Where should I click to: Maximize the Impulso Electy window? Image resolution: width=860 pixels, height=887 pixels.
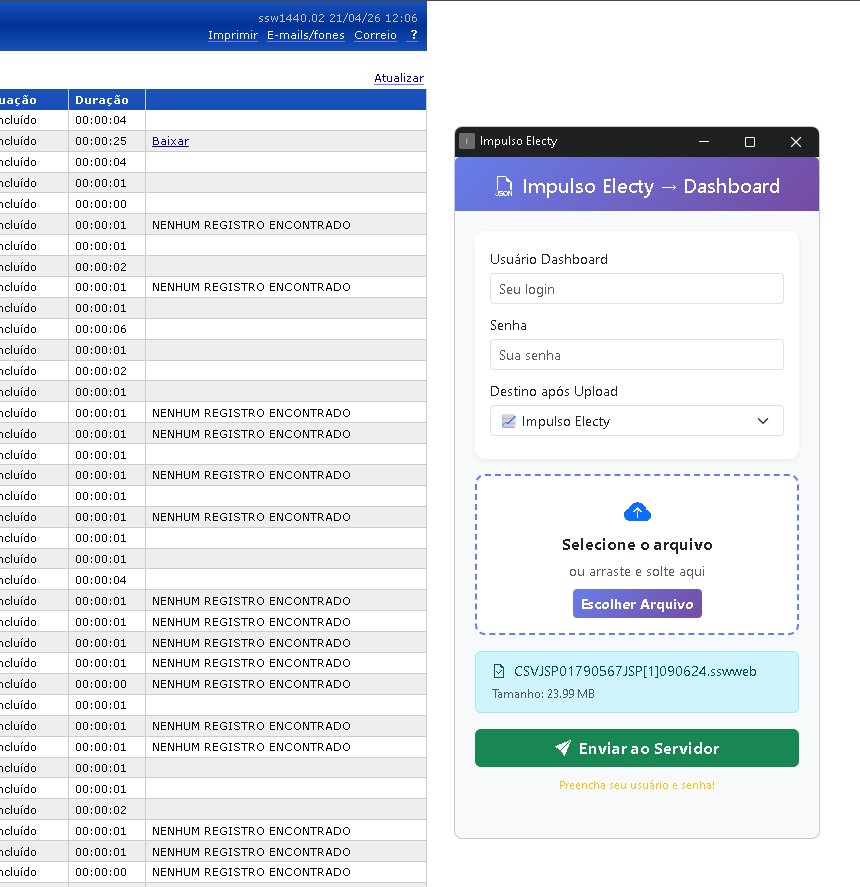pyautogui.click(x=750, y=141)
